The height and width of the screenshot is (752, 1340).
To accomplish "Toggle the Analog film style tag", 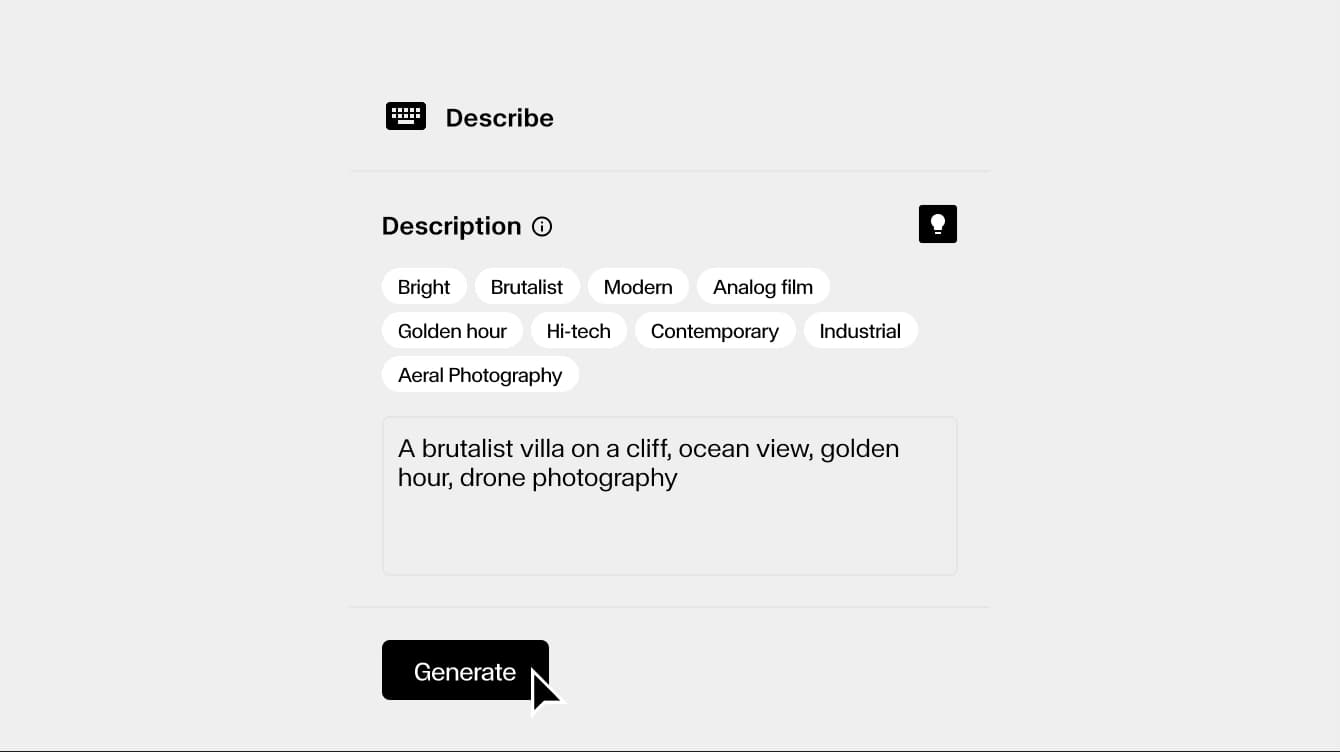I will [763, 286].
